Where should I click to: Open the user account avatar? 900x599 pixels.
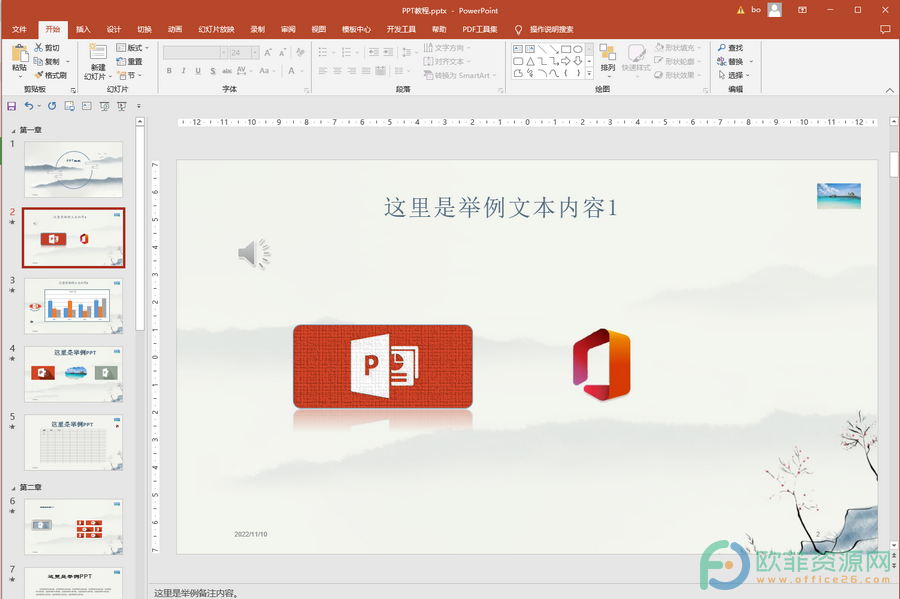tap(775, 10)
